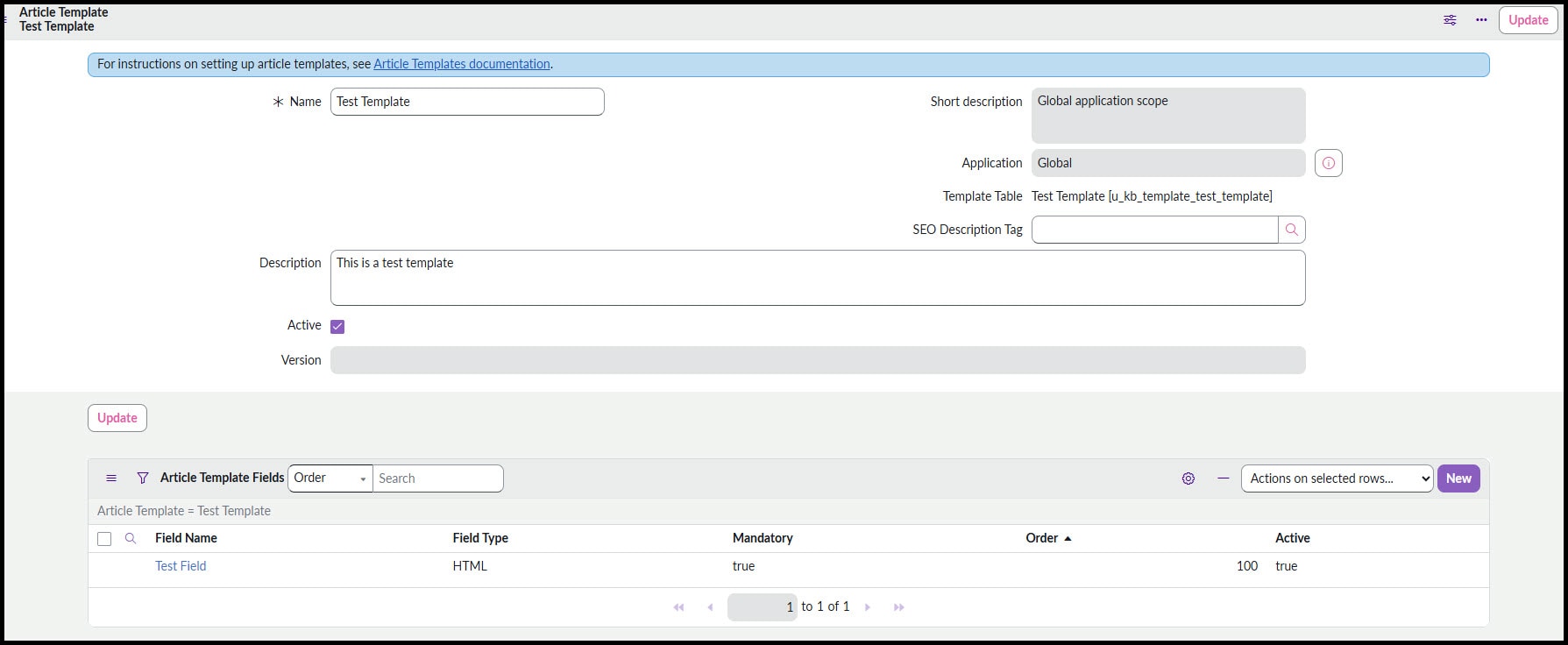Screen dimensions: 1568x645
Task: Click the header Update button
Action: 1528,20
